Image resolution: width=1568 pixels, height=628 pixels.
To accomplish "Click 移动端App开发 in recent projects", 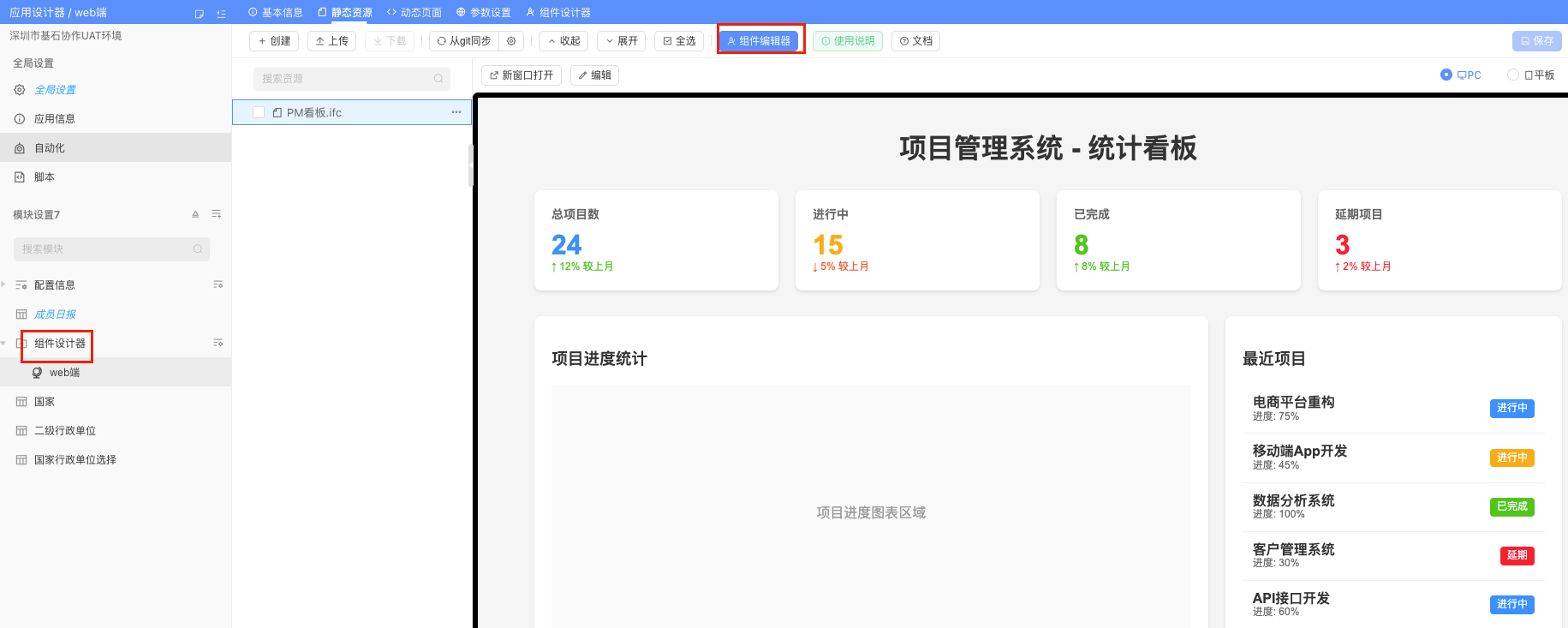I will pos(1300,451).
